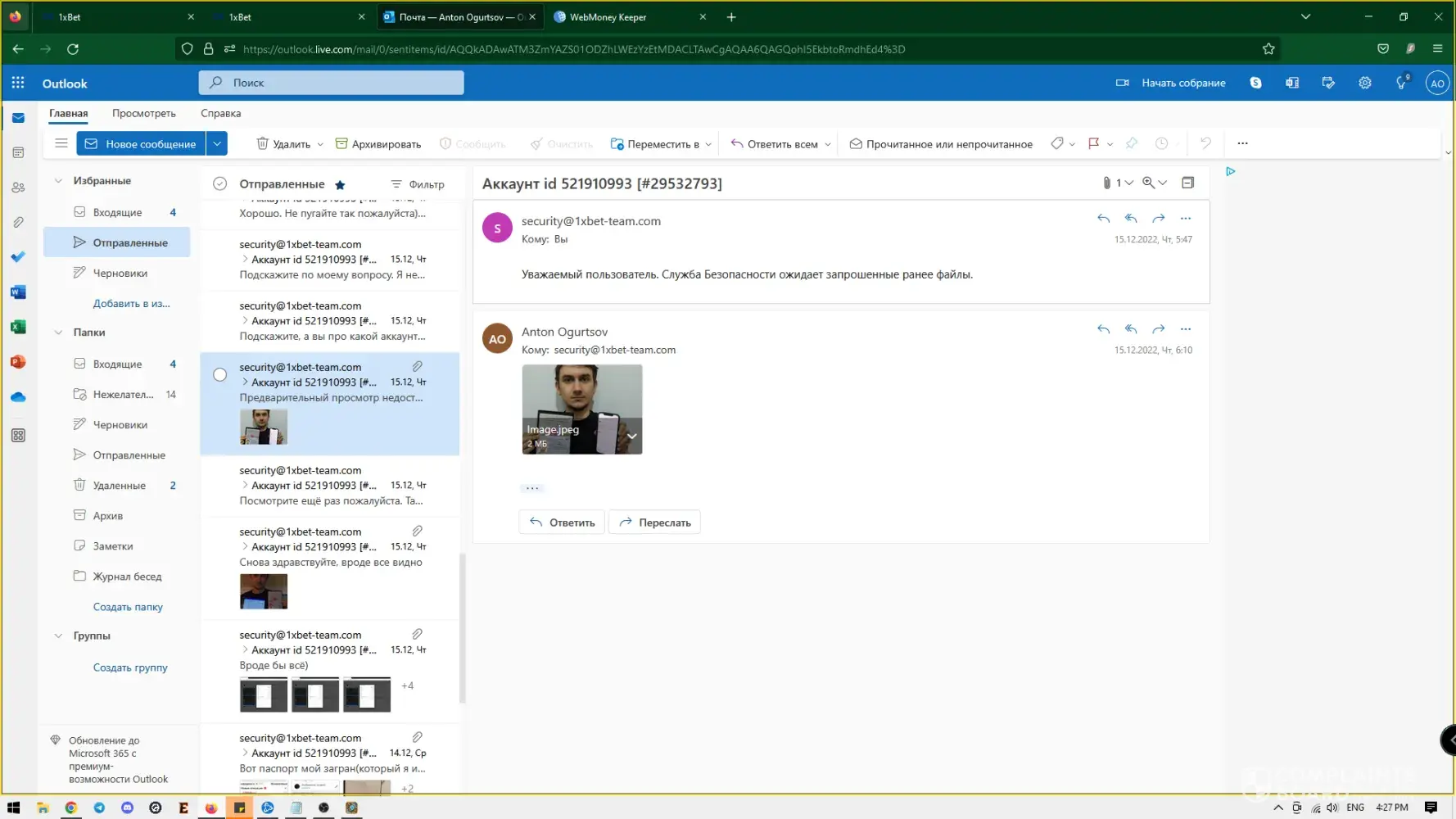This screenshot has width=1456, height=819.
Task: Open the Справка tab
Action: click(220, 113)
